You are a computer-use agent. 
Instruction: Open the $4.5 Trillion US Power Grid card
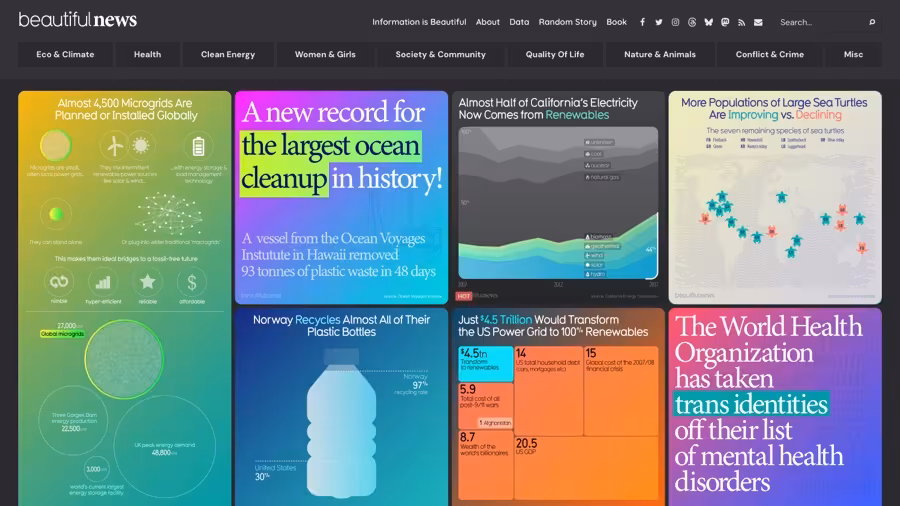click(x=558, y=407)
